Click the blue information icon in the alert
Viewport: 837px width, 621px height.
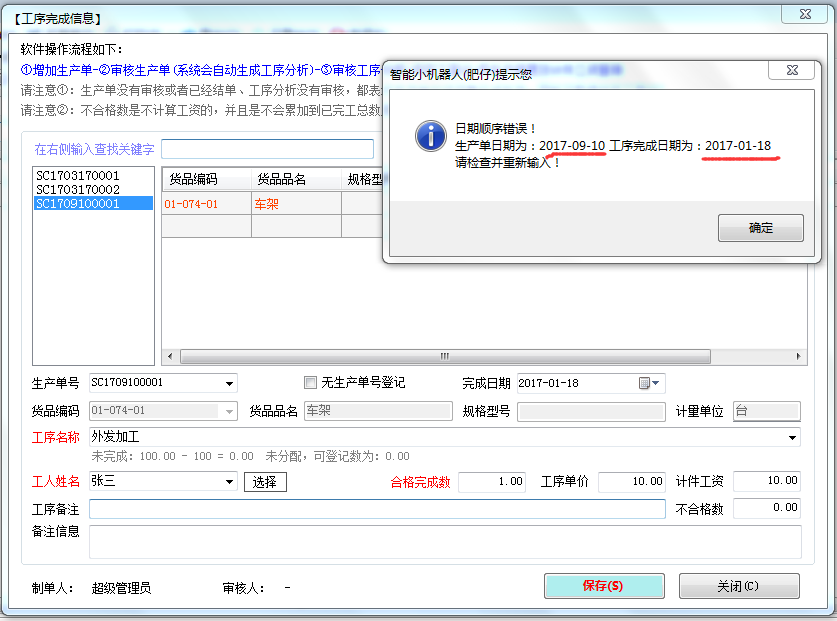(430, 136)
